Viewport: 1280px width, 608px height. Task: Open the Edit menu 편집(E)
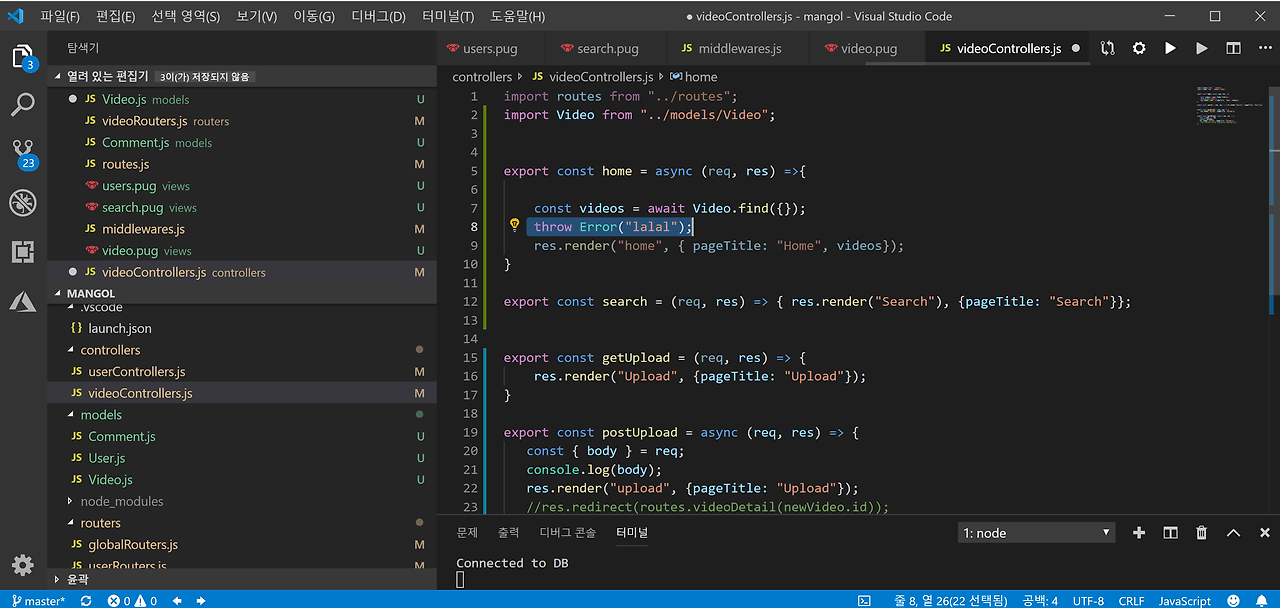click(116, 16)
